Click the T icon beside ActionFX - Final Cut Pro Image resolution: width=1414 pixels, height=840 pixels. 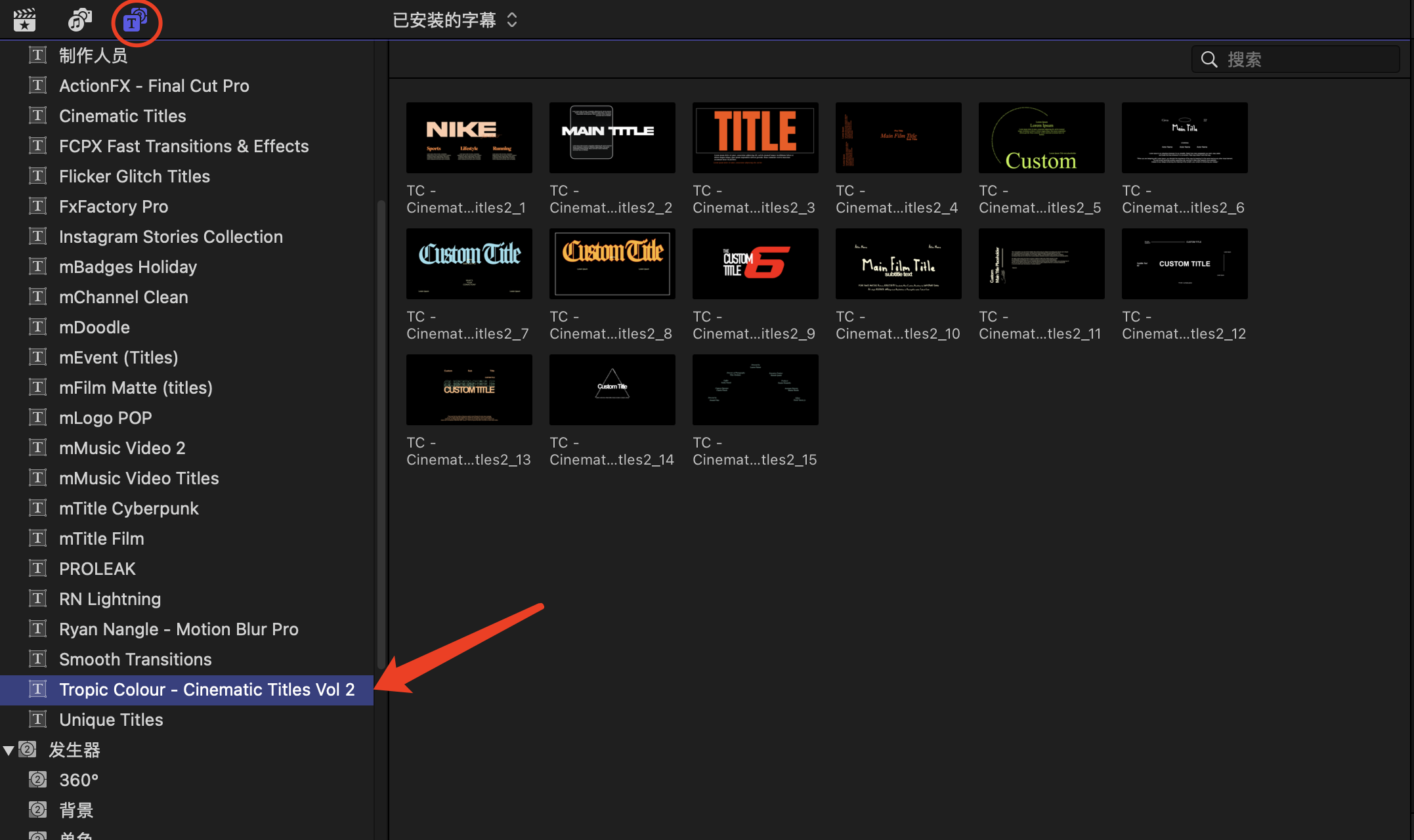coord(38,85)
